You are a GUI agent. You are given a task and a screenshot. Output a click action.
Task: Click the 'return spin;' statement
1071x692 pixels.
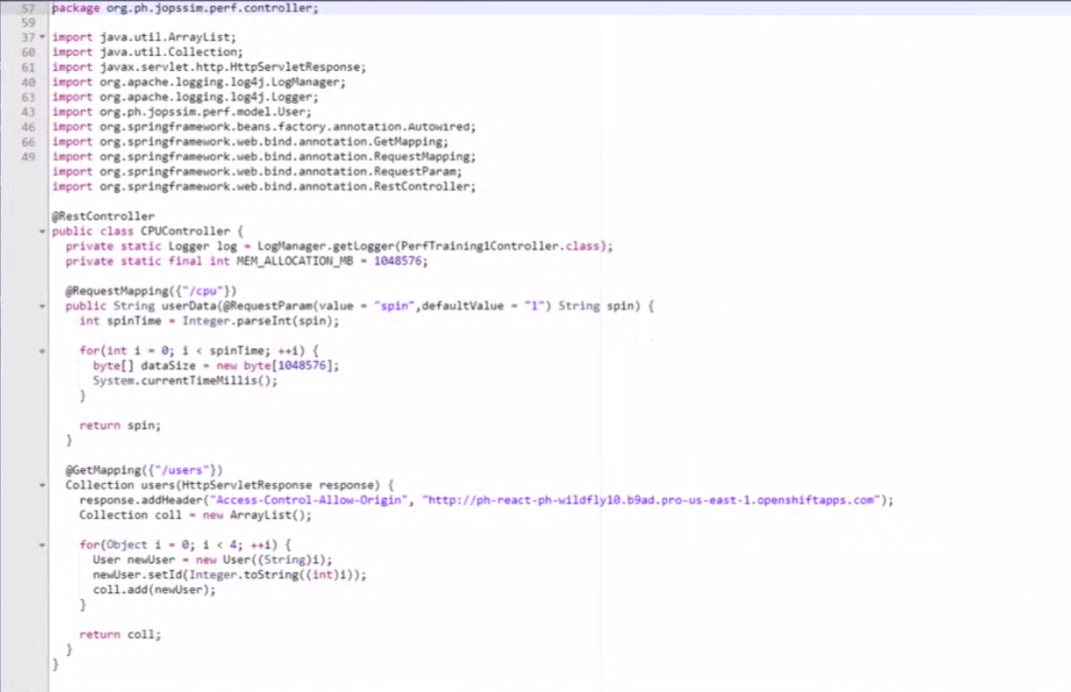120,426
